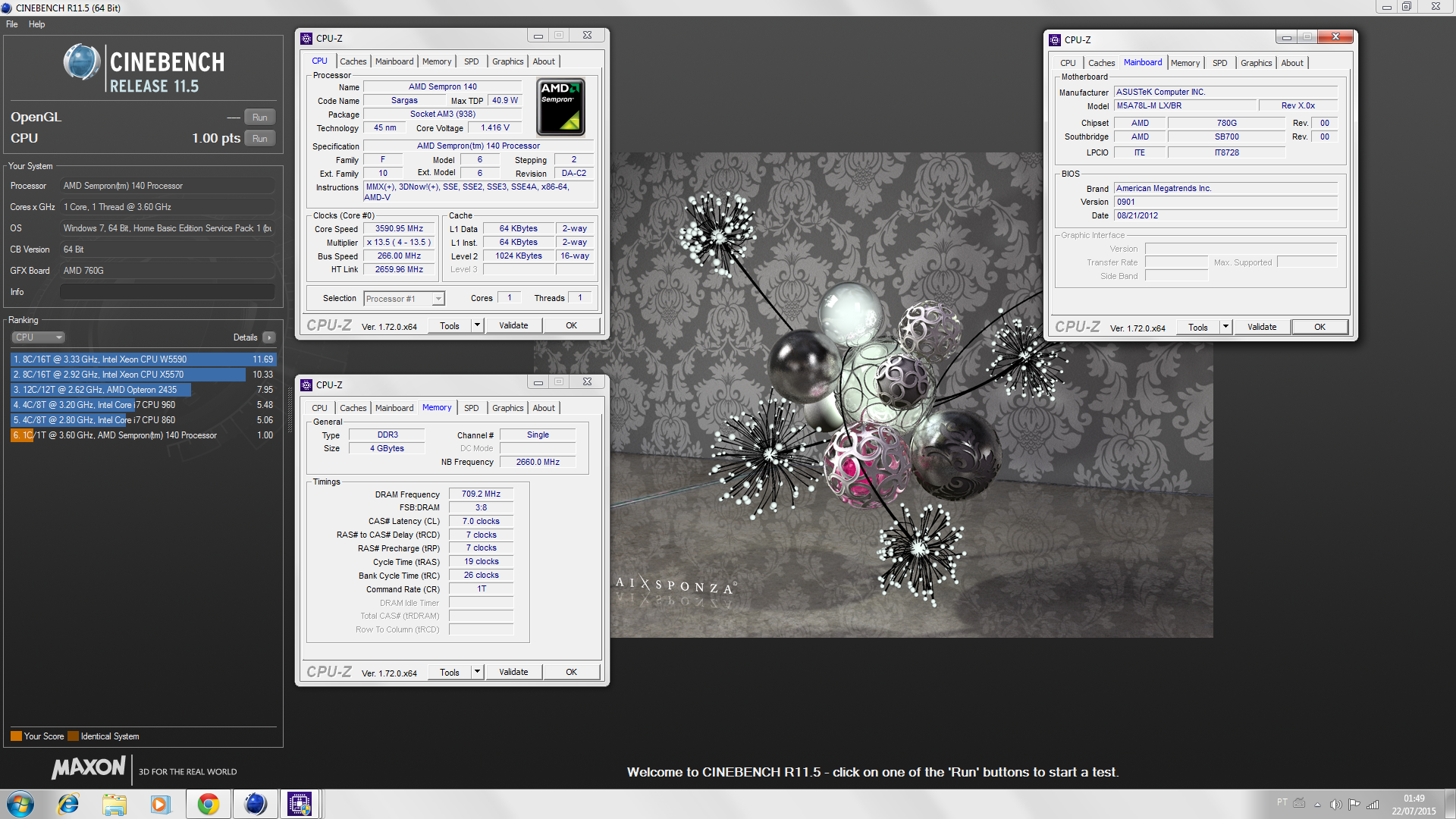Click the CPU-Z chip icon in Mainboard window title
Image resolution: width=1456 pixels, height=819 pixels.
coord(1055,40)
